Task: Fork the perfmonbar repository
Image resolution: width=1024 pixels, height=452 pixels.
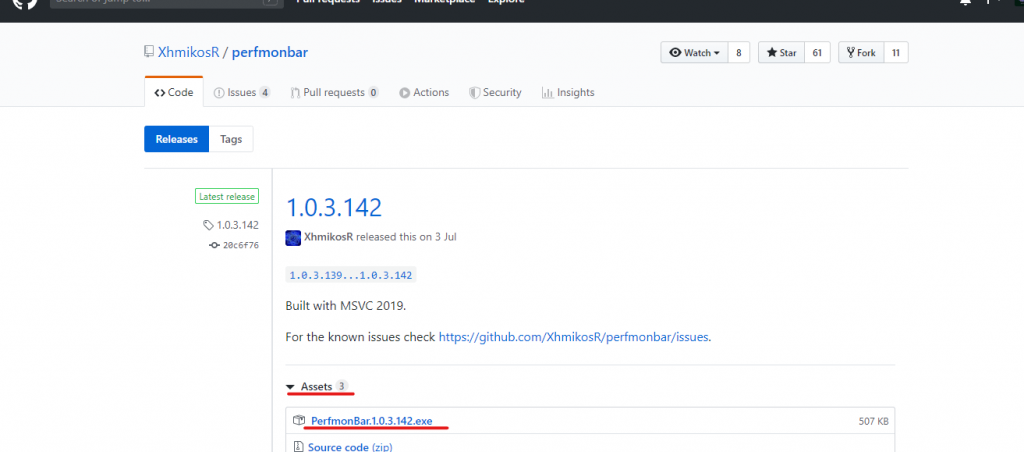Action: click(861, 52)
